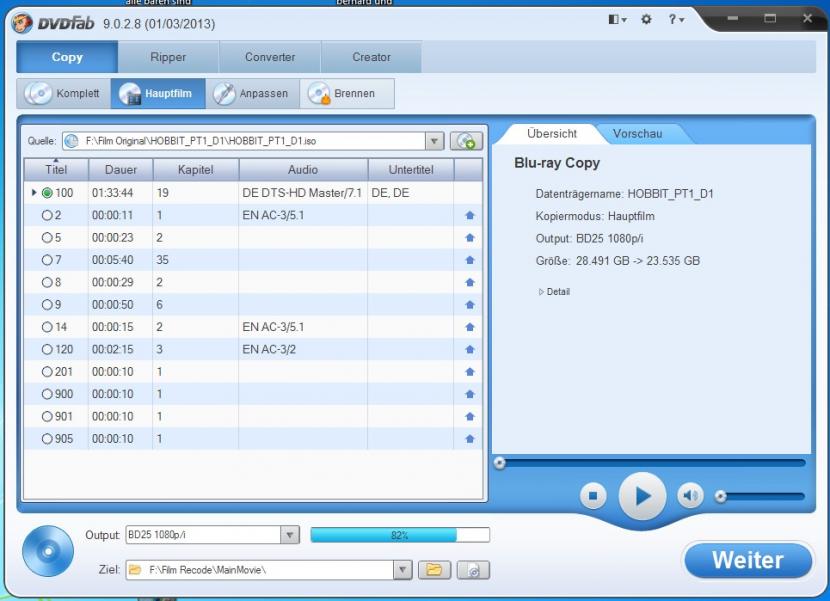Click the Untertitel column header
The image size is (830, 601).
pos(411,170)
